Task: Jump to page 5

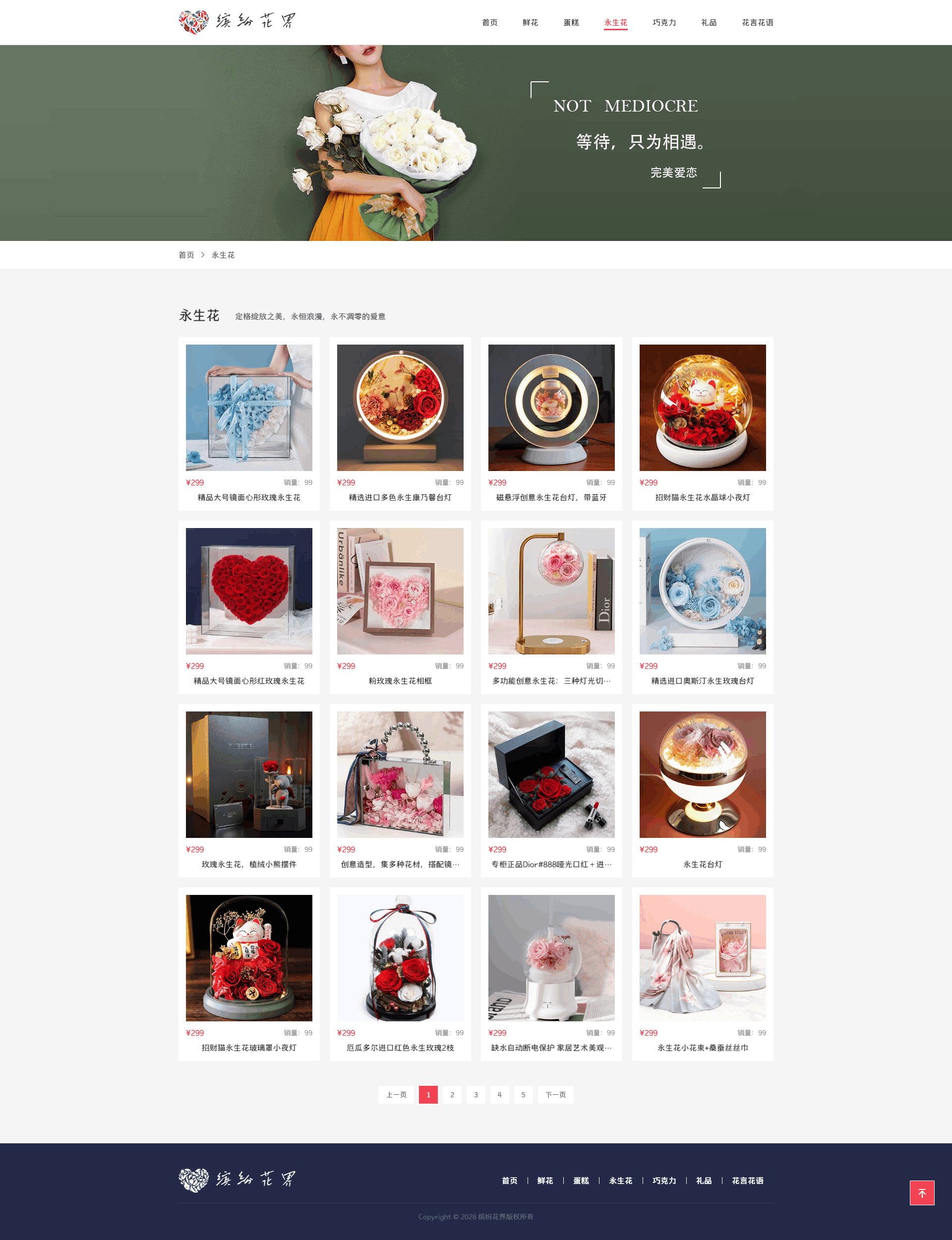Action: click(x=523, y=1094)
